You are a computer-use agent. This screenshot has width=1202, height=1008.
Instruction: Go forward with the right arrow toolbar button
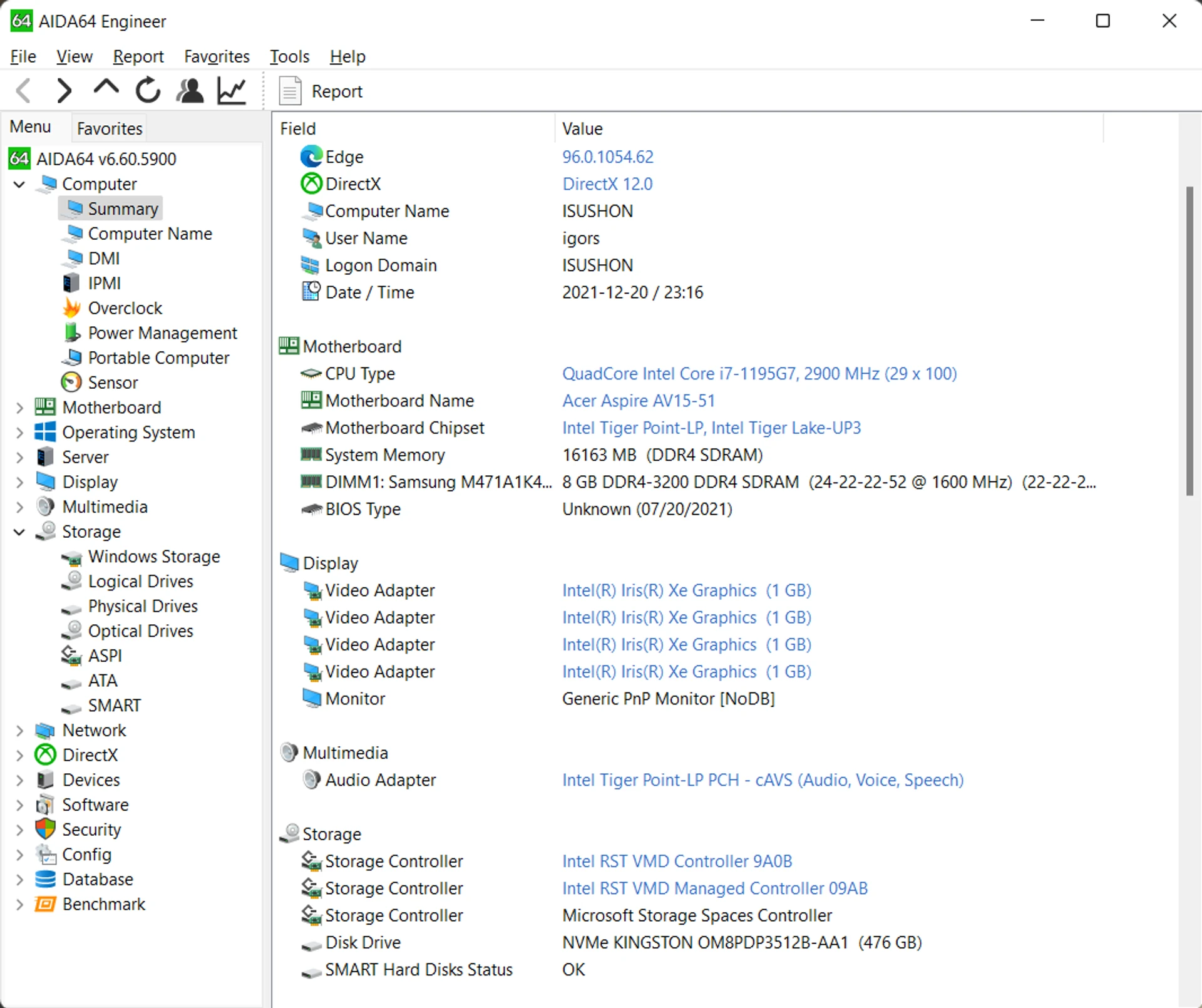[64, 91]
